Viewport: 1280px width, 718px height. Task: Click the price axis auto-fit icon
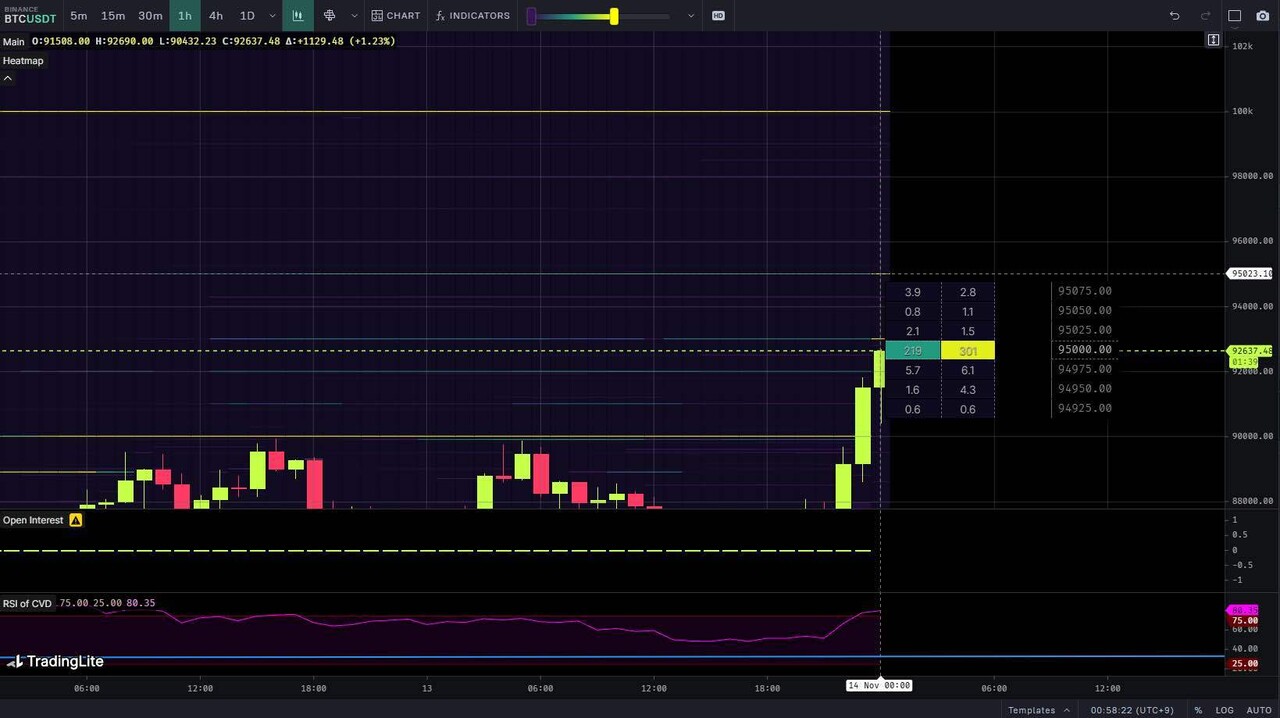(x=1213, y=40)
